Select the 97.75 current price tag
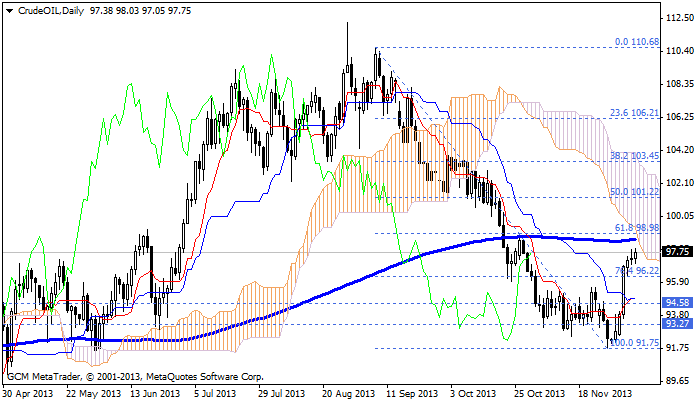700x402 pixels. point(678,252)
